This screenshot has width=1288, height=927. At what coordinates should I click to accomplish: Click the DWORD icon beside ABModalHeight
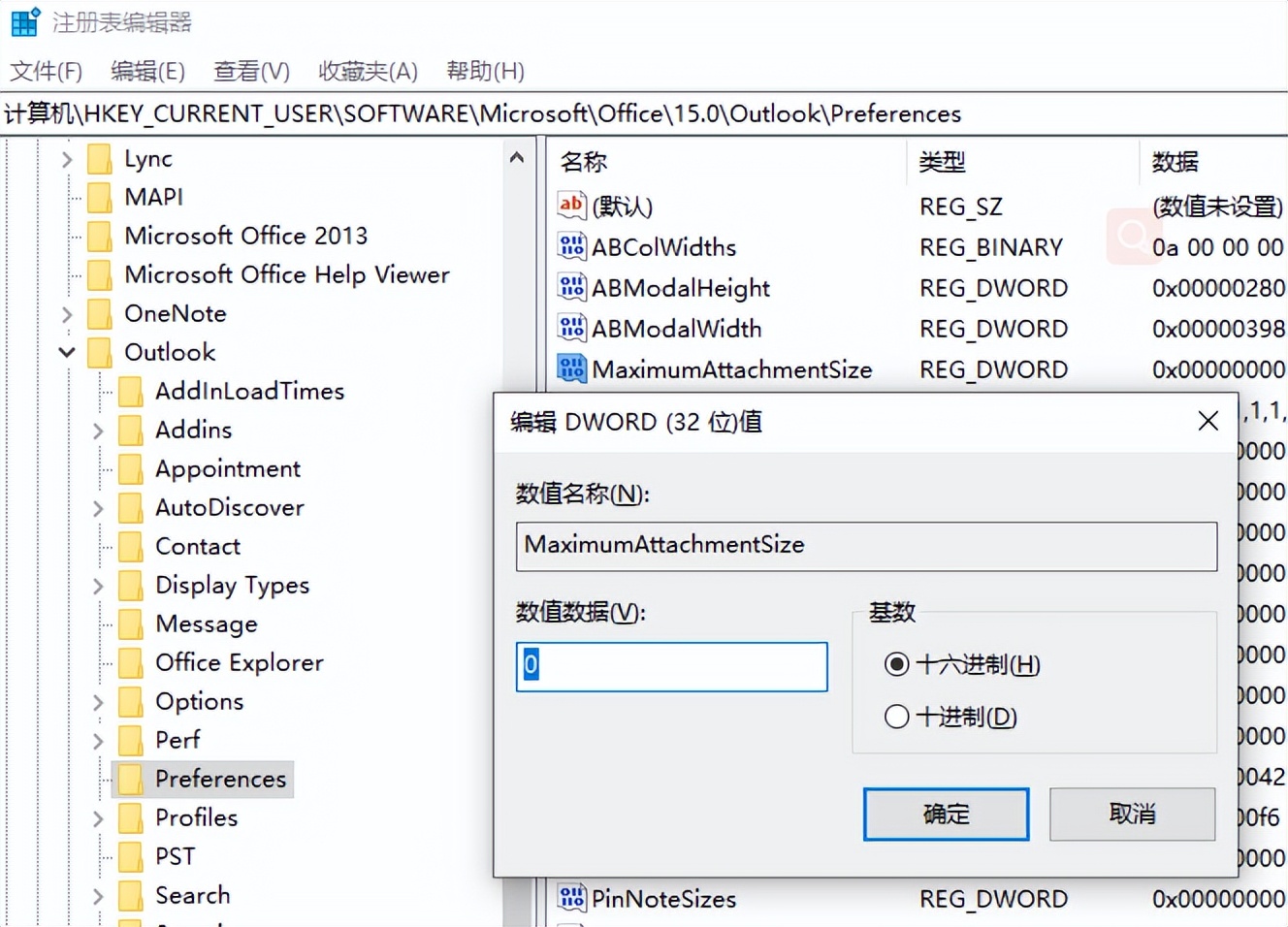[x=571, y=287]
